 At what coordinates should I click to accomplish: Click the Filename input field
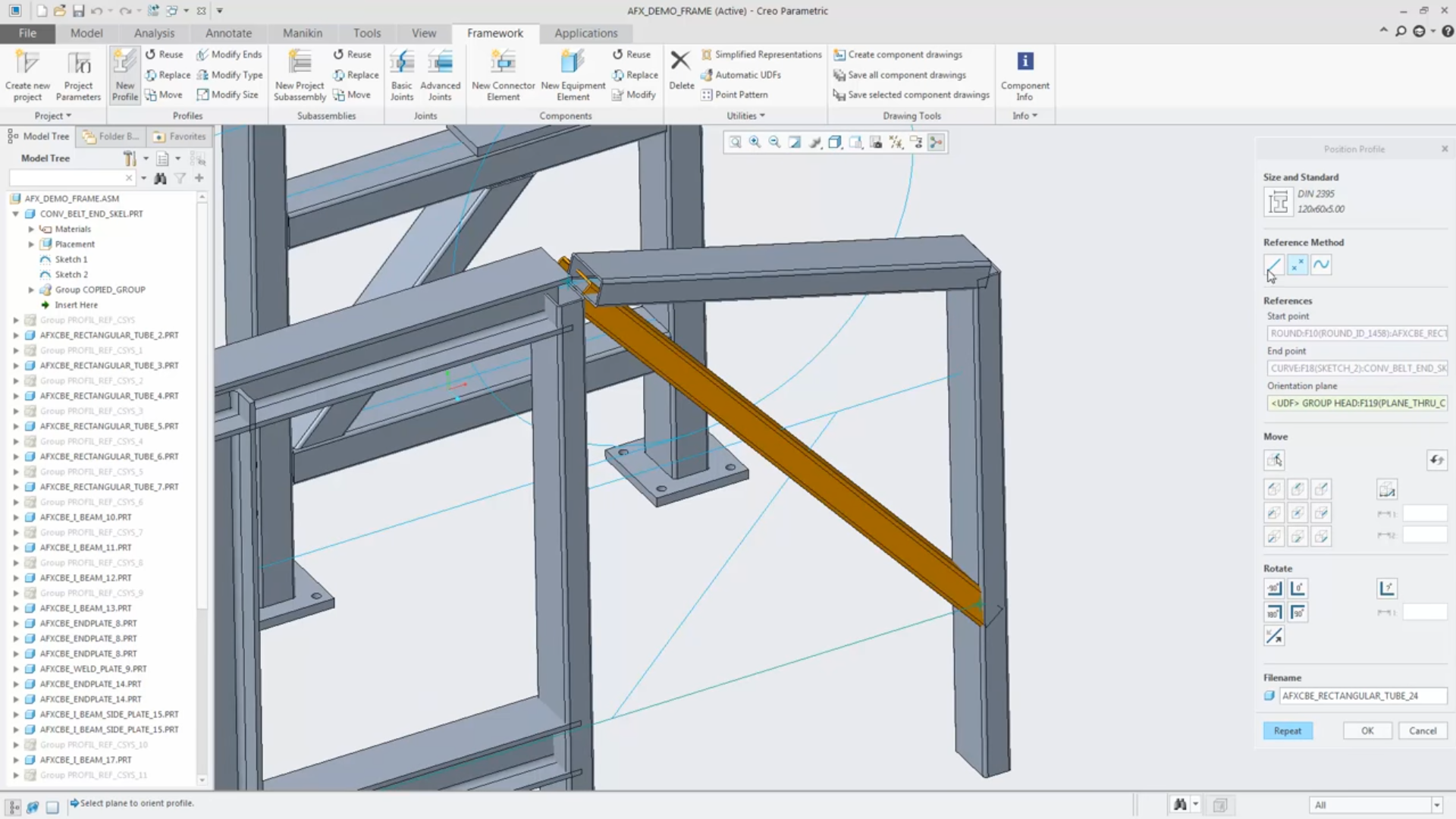[x=1362, y=696]
